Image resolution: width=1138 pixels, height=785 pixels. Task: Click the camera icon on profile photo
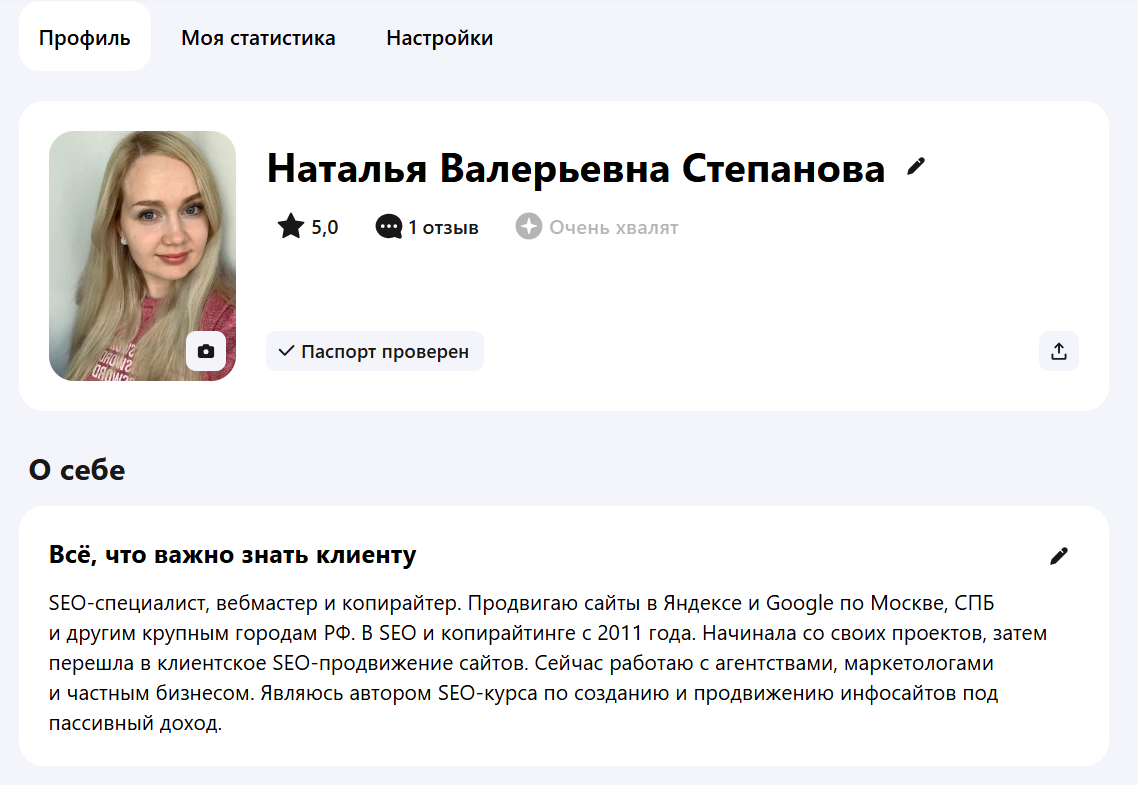[205, 352]
